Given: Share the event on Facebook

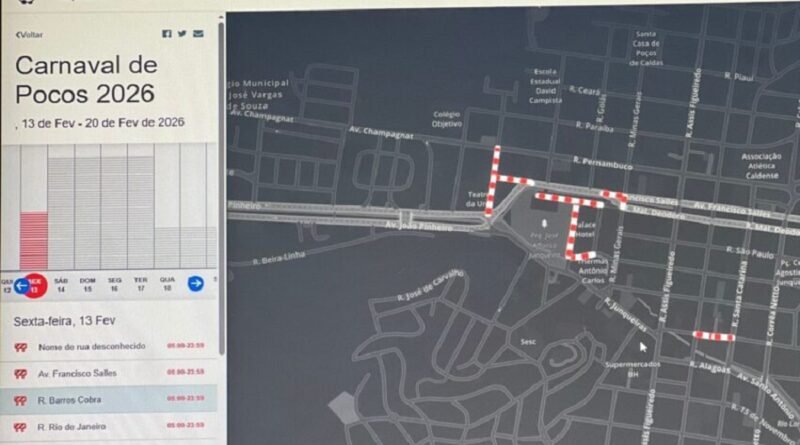Looking at the screenshot, I should (167, 34).
